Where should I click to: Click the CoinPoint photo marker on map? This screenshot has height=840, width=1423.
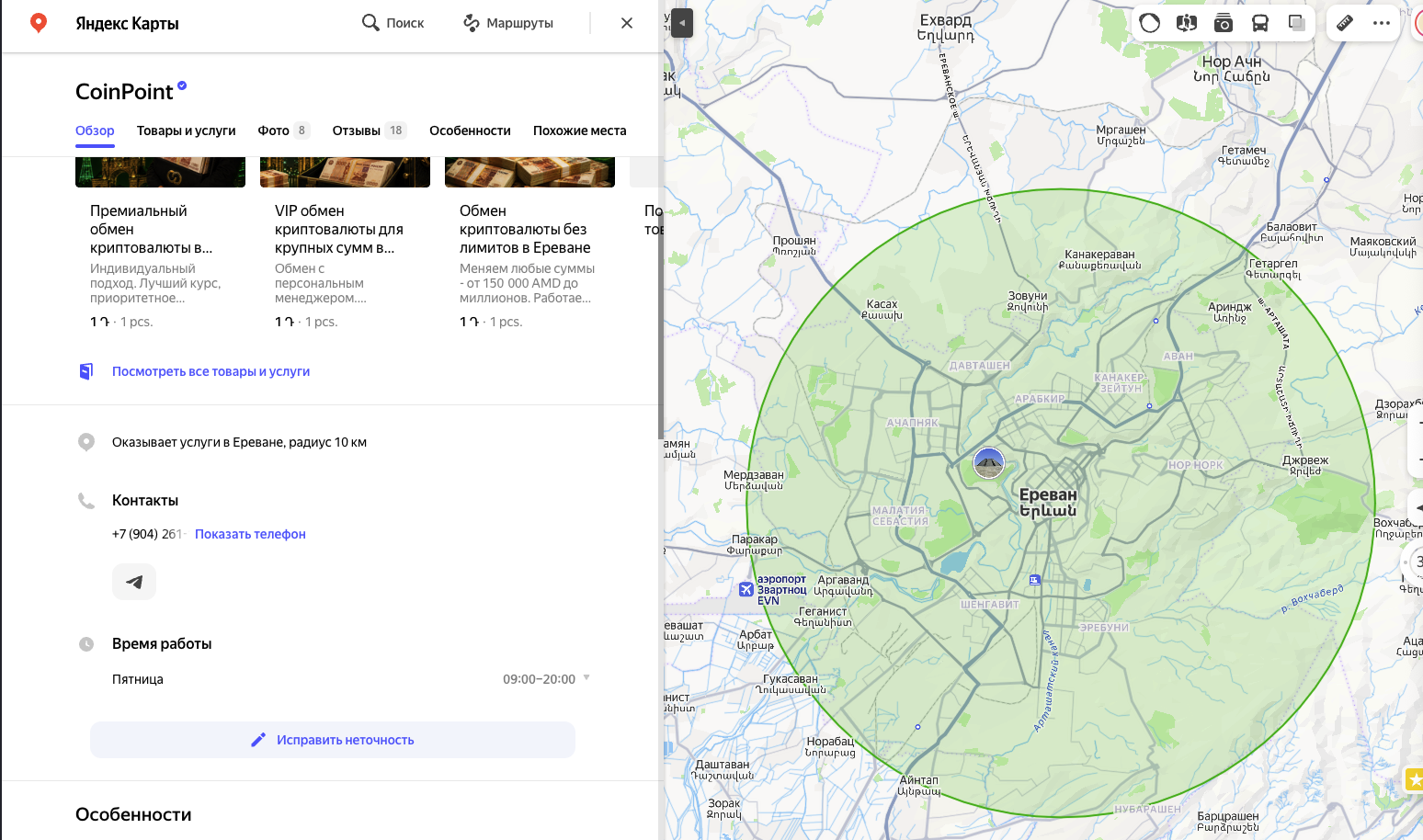click(989, 463)
